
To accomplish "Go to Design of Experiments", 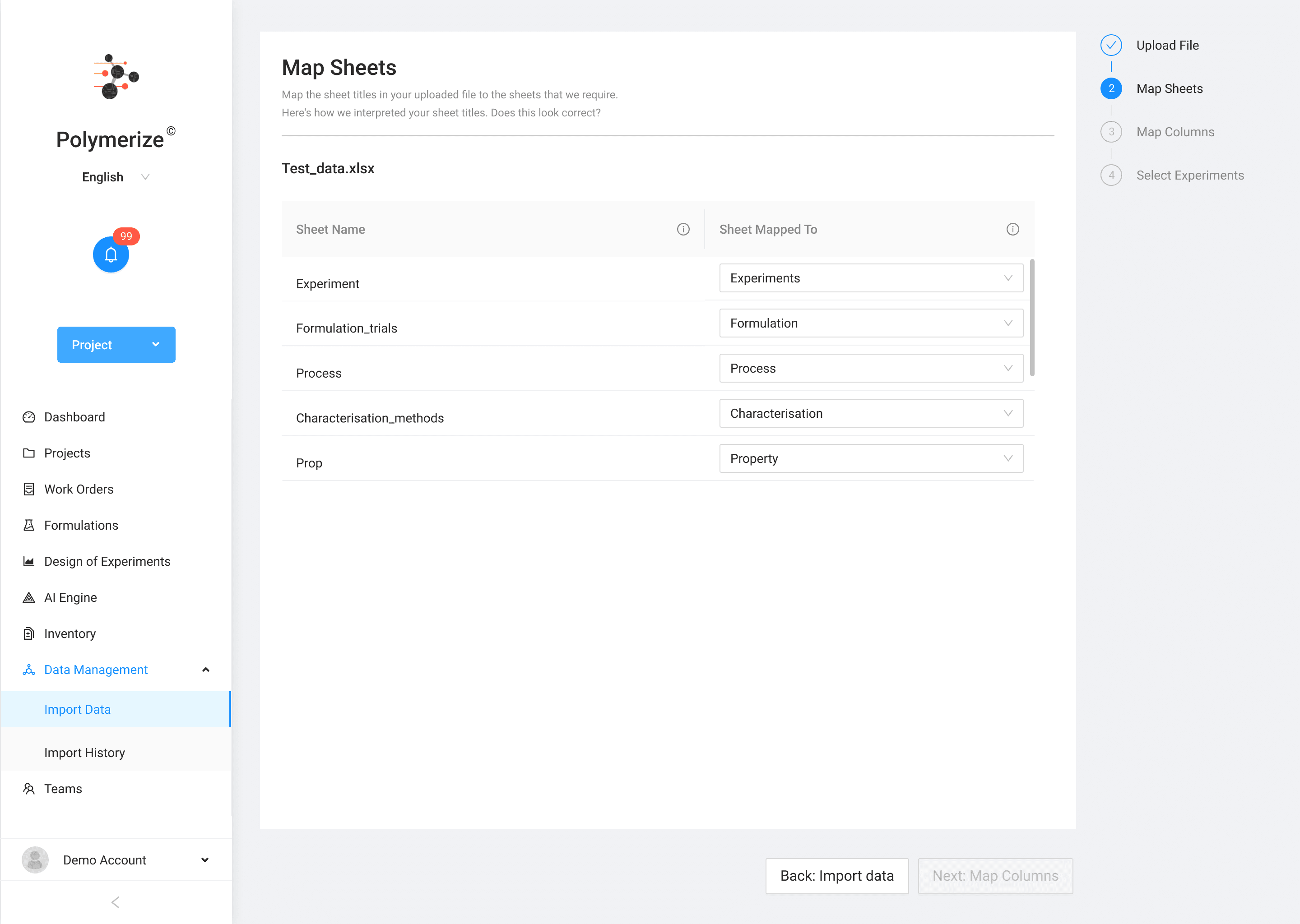I will [x=107, y=562].
